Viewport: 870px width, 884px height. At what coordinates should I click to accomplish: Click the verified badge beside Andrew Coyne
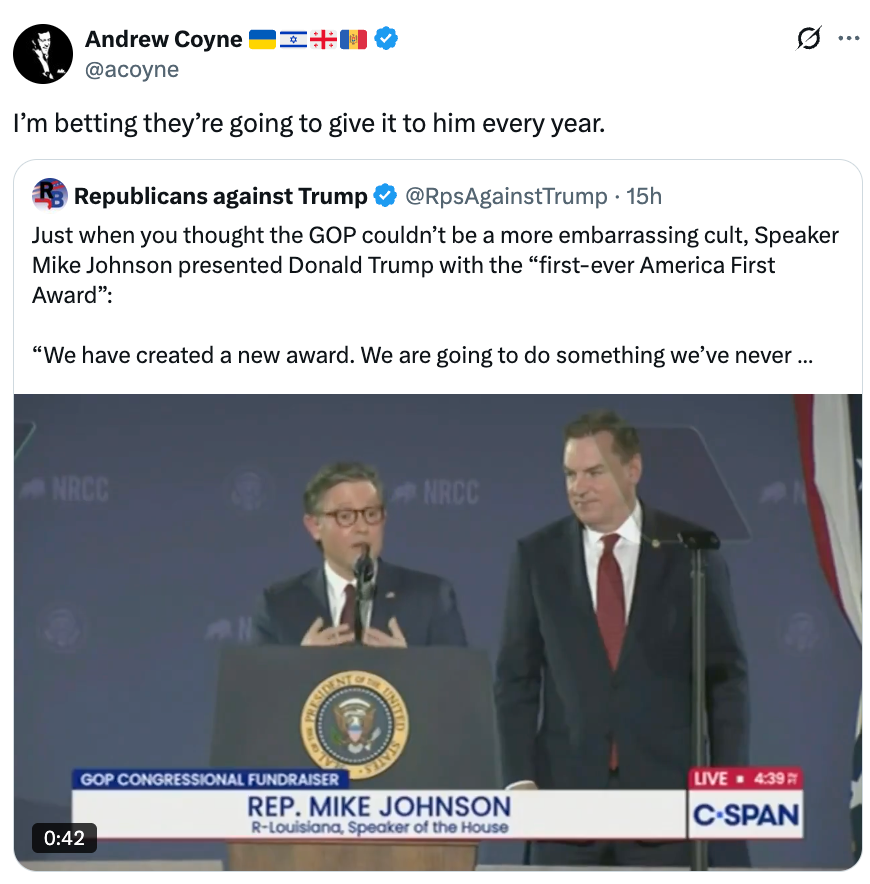[x=384, y=39]
